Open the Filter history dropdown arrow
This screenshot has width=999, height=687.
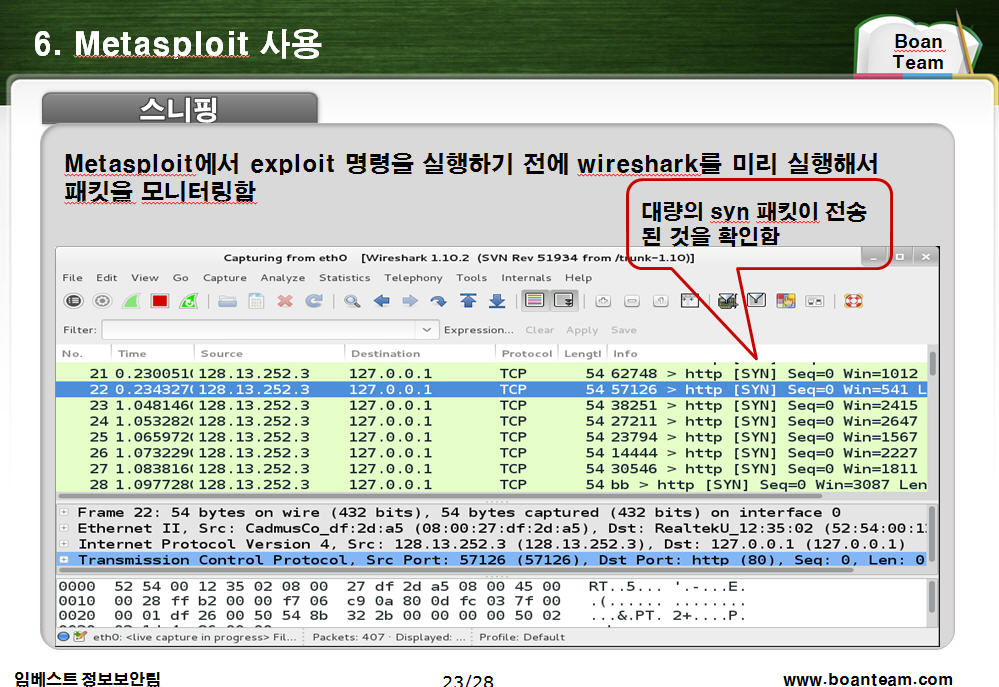426,329
